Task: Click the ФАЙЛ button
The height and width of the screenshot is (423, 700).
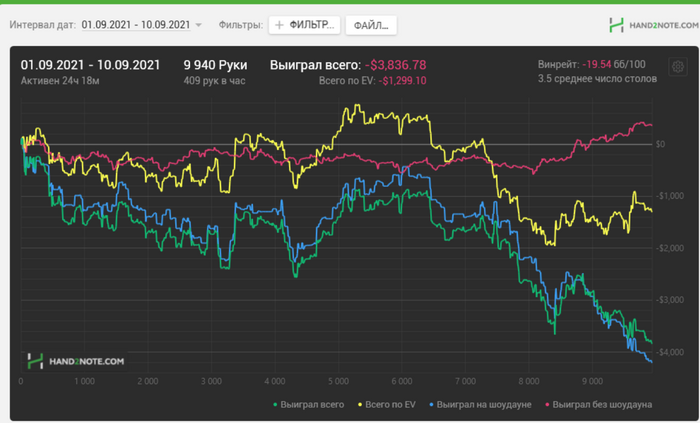Action: point(371,25)
